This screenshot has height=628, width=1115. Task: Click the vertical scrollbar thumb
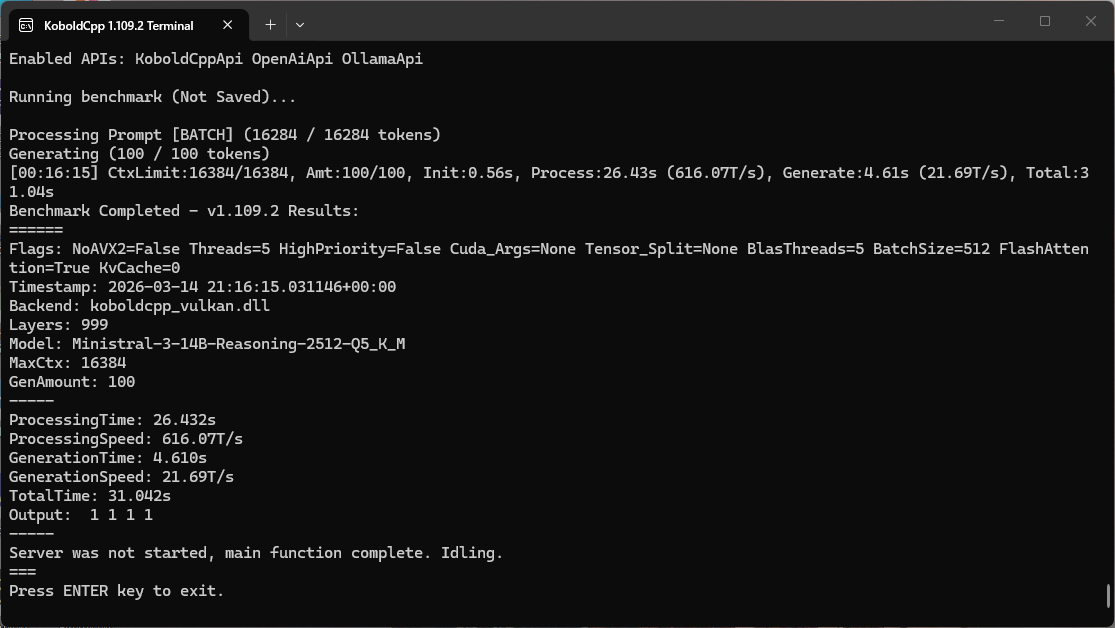pos(1109,596)
